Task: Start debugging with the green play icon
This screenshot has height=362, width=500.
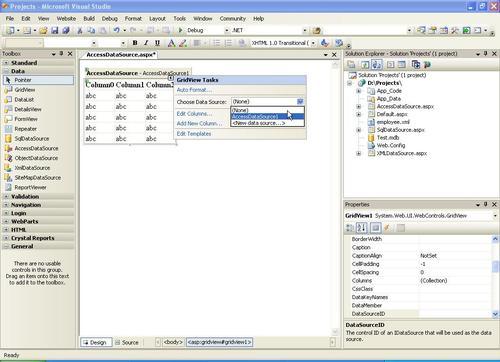Action: [180, 30]
